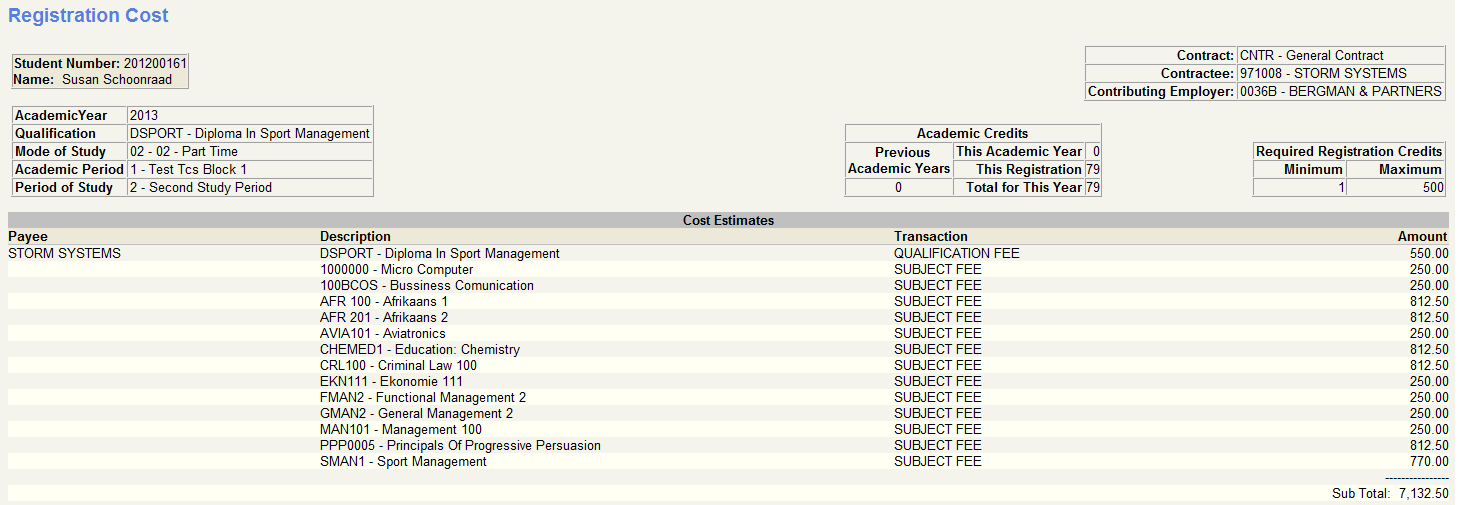This screenshot has width=1479, height=505.
Task: Click the Cost Estimates section header bar
Action: pos(728,220)
